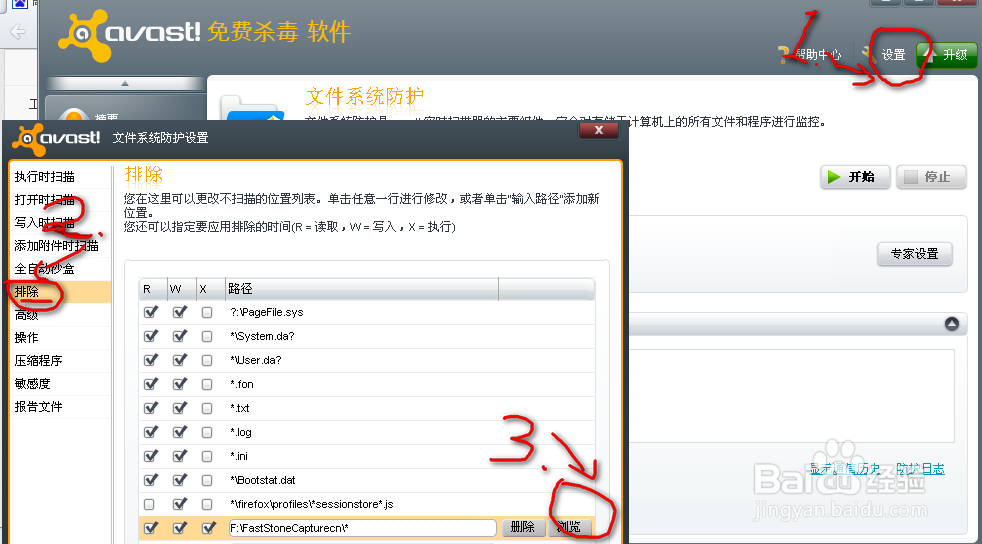Select 报告文件 in settings sidebar
Image resolution: width=982 pixels, height=544 pixels.
point(38,407)
